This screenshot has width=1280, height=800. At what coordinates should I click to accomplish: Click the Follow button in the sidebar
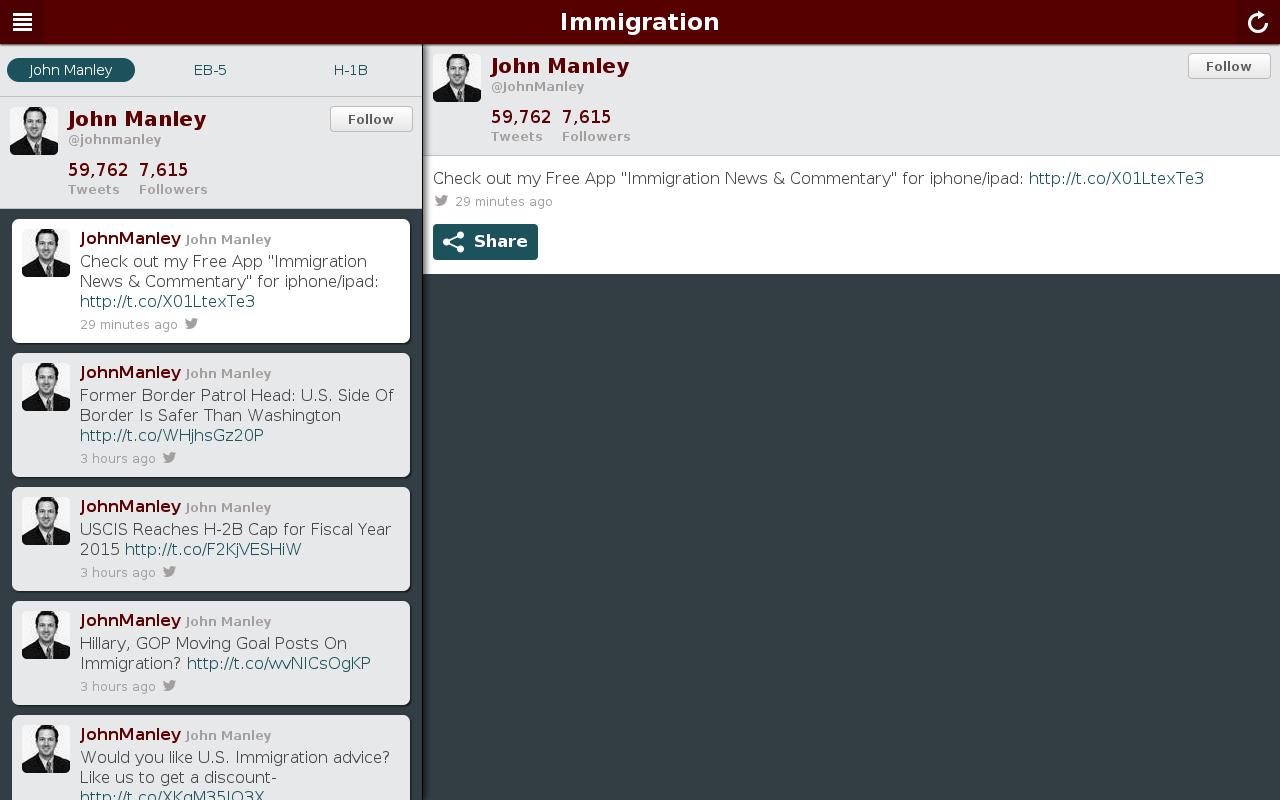[371, 119]
